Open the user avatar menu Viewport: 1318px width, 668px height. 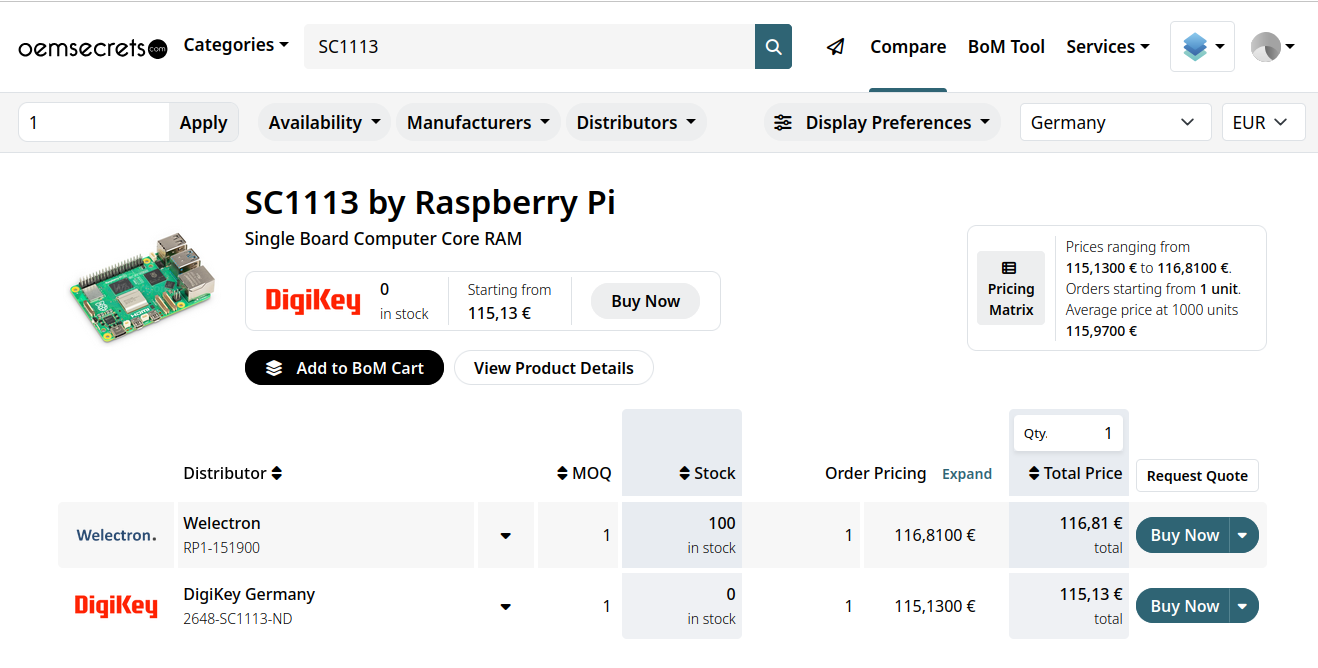click(1273, 47)
